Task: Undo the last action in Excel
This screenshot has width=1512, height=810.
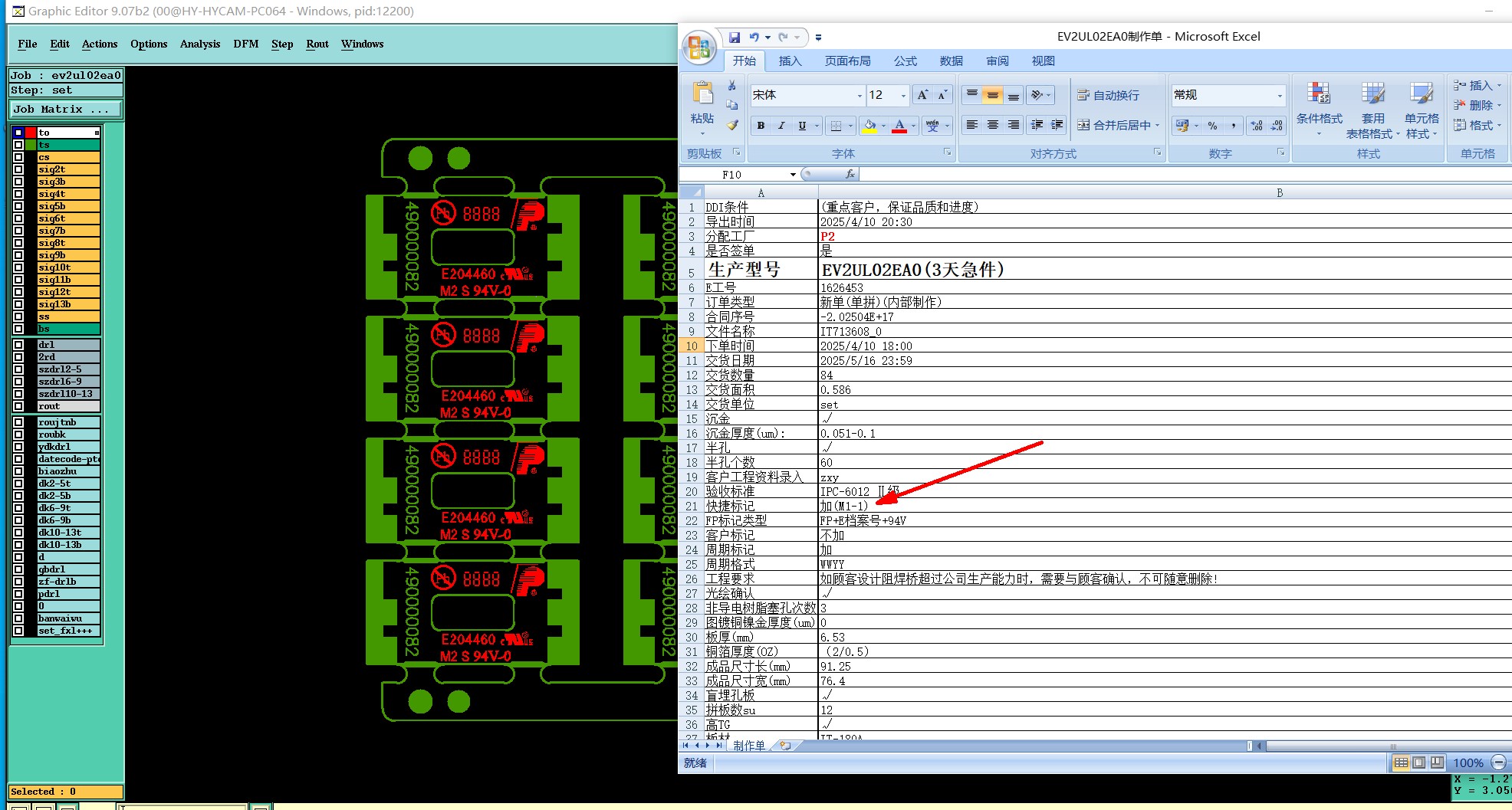Action: (x=754, y=37)
